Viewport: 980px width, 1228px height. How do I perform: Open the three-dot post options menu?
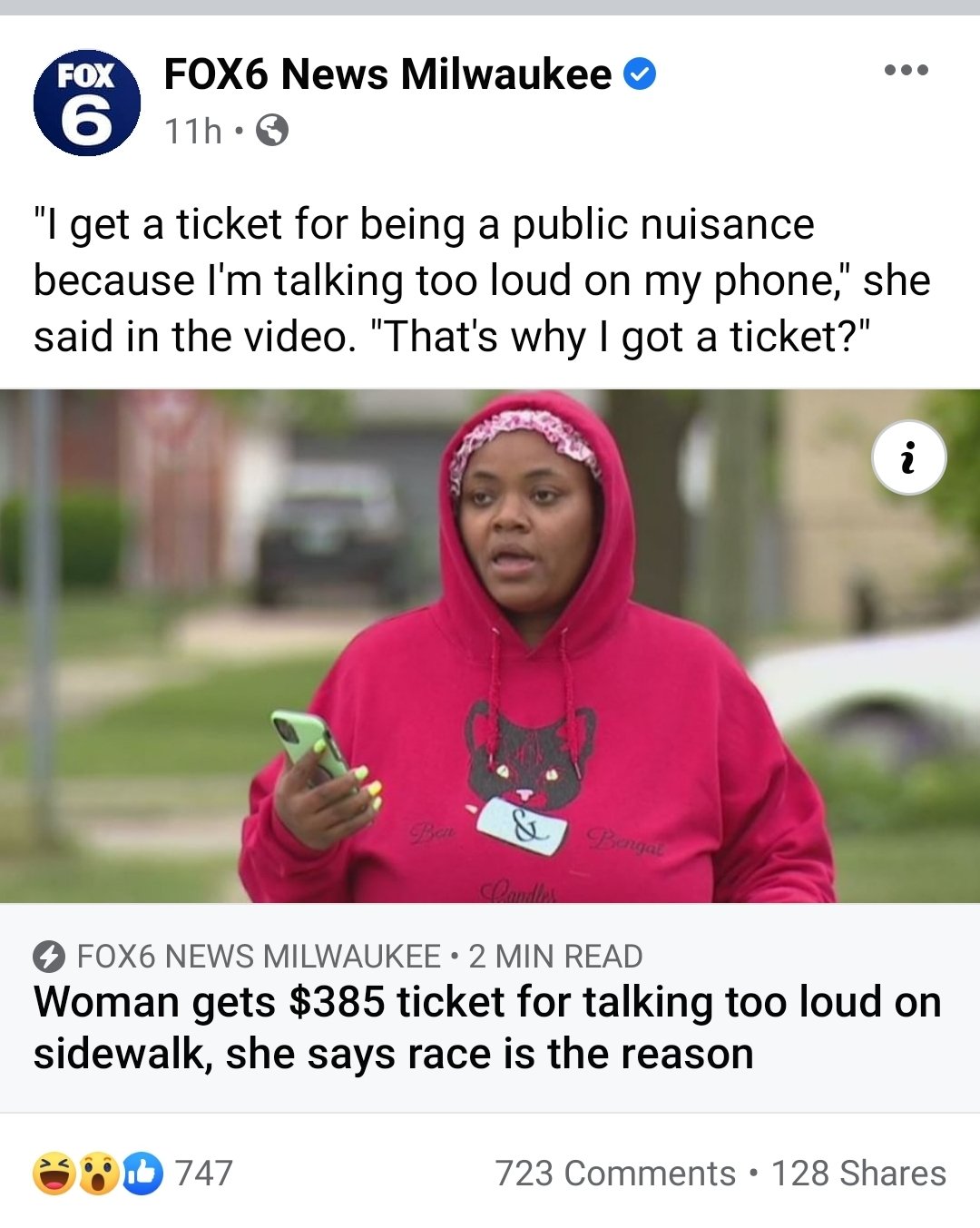[x=906, y=70]
